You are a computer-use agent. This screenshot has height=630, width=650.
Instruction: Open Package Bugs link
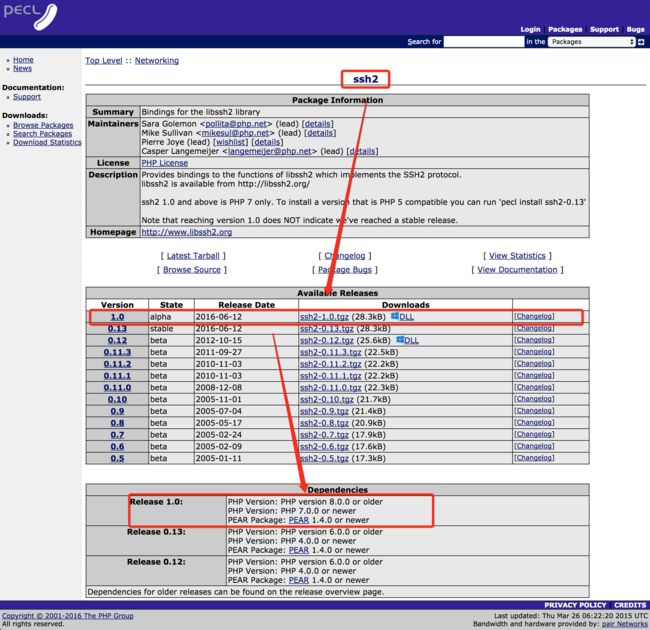pos(344,270)
